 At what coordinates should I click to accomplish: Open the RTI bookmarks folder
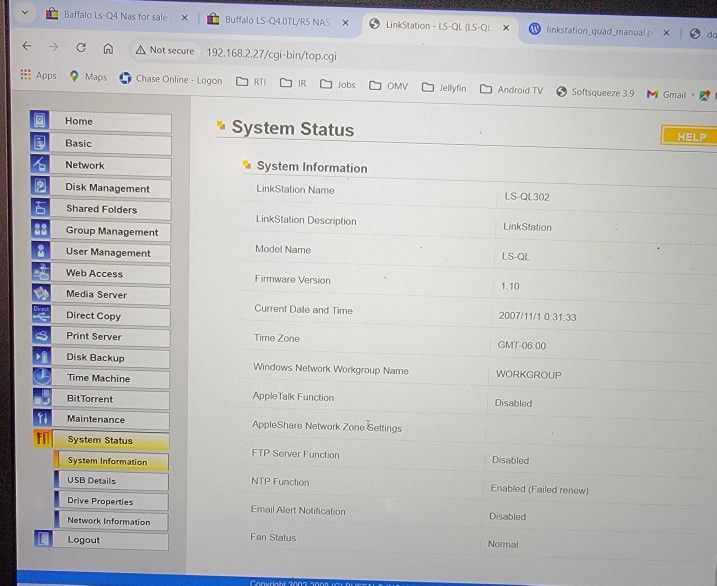251,81
